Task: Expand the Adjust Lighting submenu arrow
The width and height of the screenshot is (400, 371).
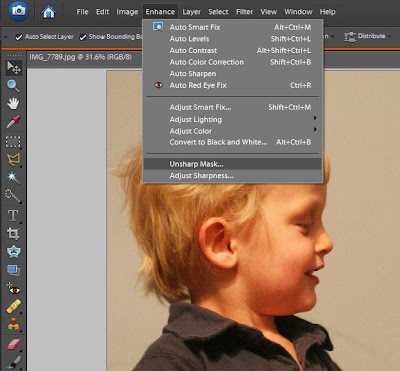Action: click(315, 118)
